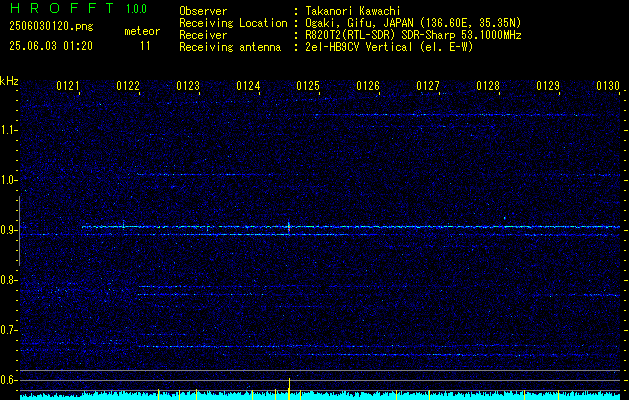Screen dimensions: 629x400
Task: Click the Receiving antenna field label
Action: tap(230, 47)
